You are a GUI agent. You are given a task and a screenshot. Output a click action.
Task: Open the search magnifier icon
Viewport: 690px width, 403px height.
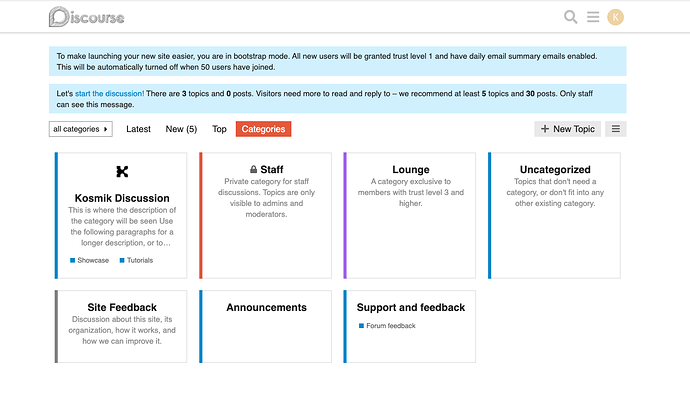[570, 17]
